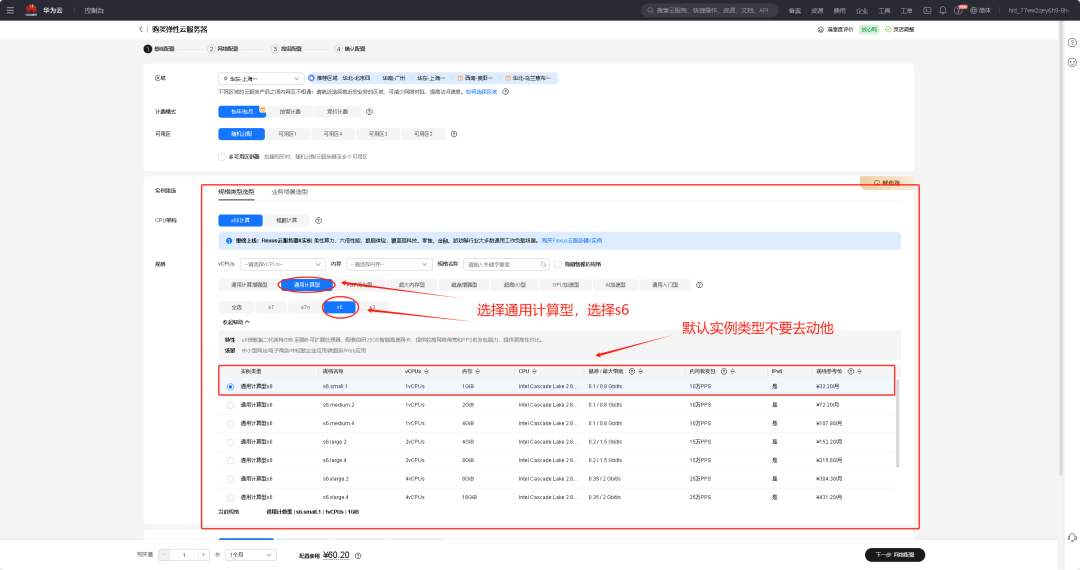
Task: Go back using the arrow beside page title
Action: 141,30
